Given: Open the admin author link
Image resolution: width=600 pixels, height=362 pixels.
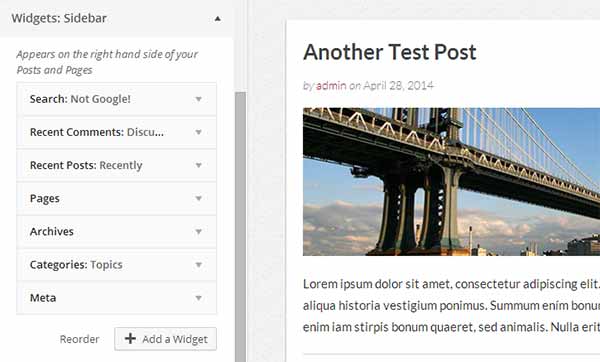Looking at the screenshot, I should pos(331,85).
